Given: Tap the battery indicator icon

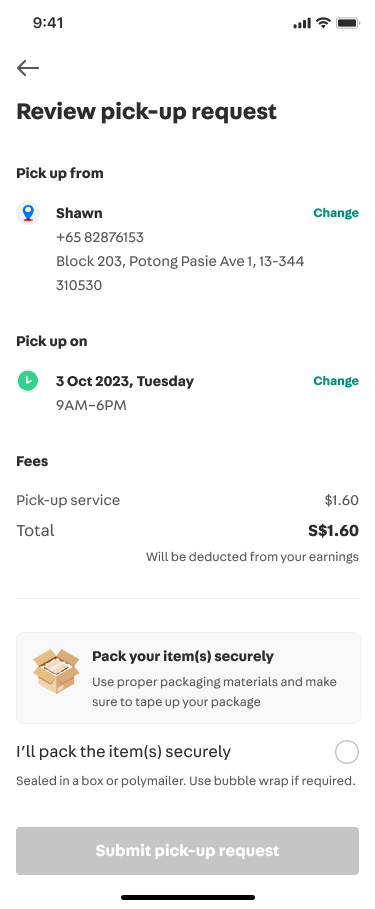Looking at the screenshot, I should (348, 23).
